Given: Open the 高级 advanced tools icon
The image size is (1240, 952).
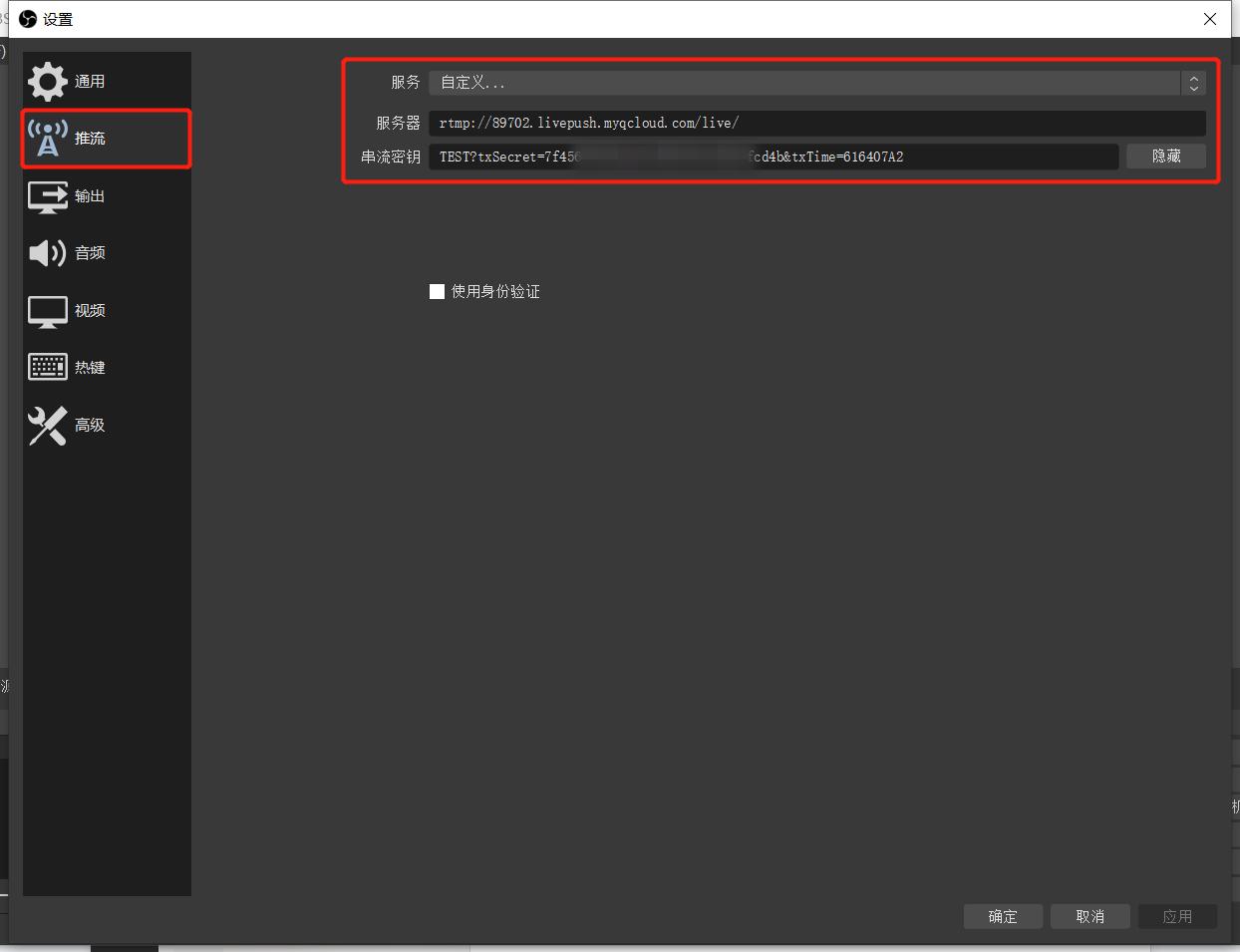Looking at the screenshot, I should [x=48, y=426].
